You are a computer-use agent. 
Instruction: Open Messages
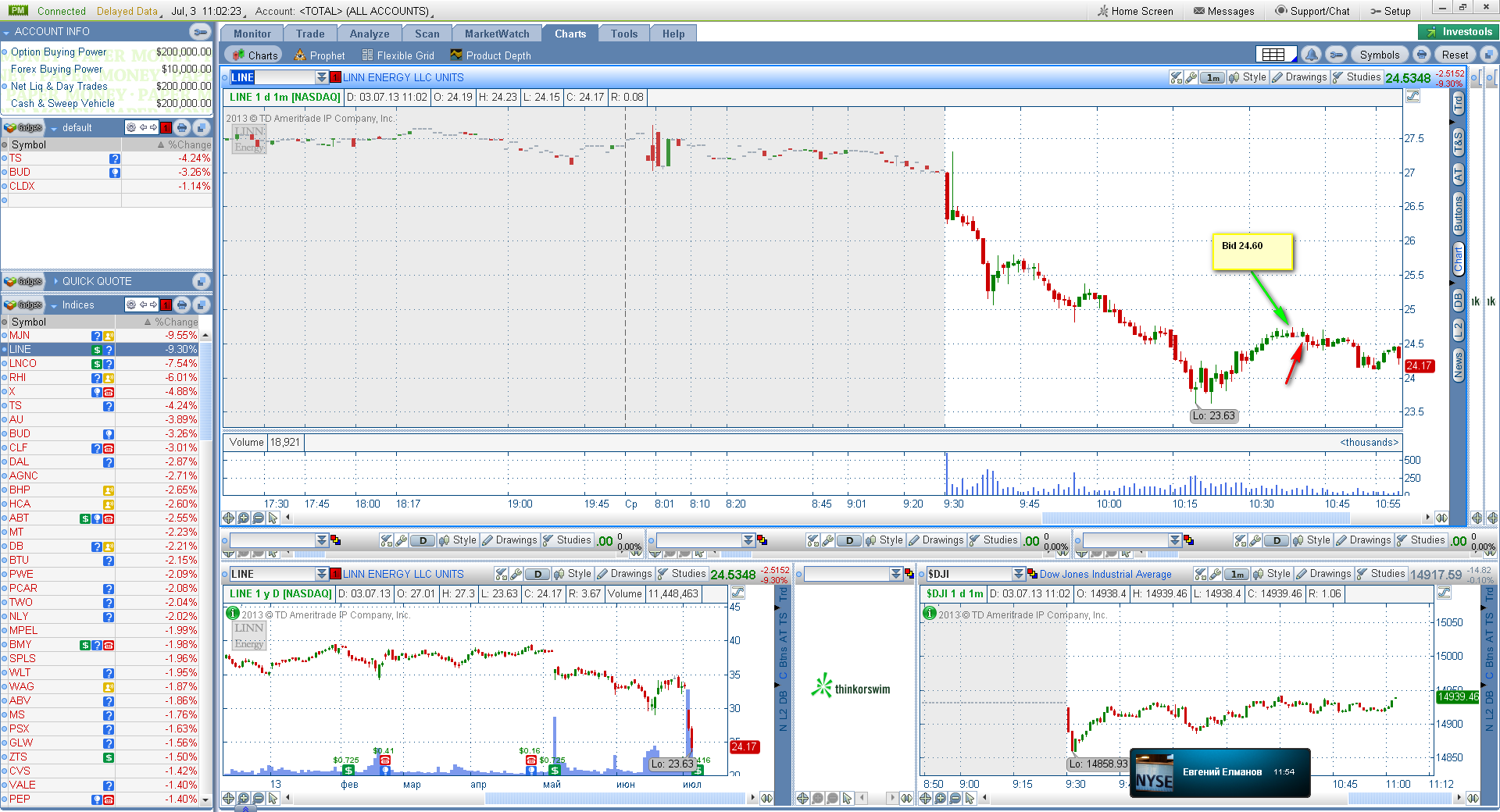tap(1223, 11)
